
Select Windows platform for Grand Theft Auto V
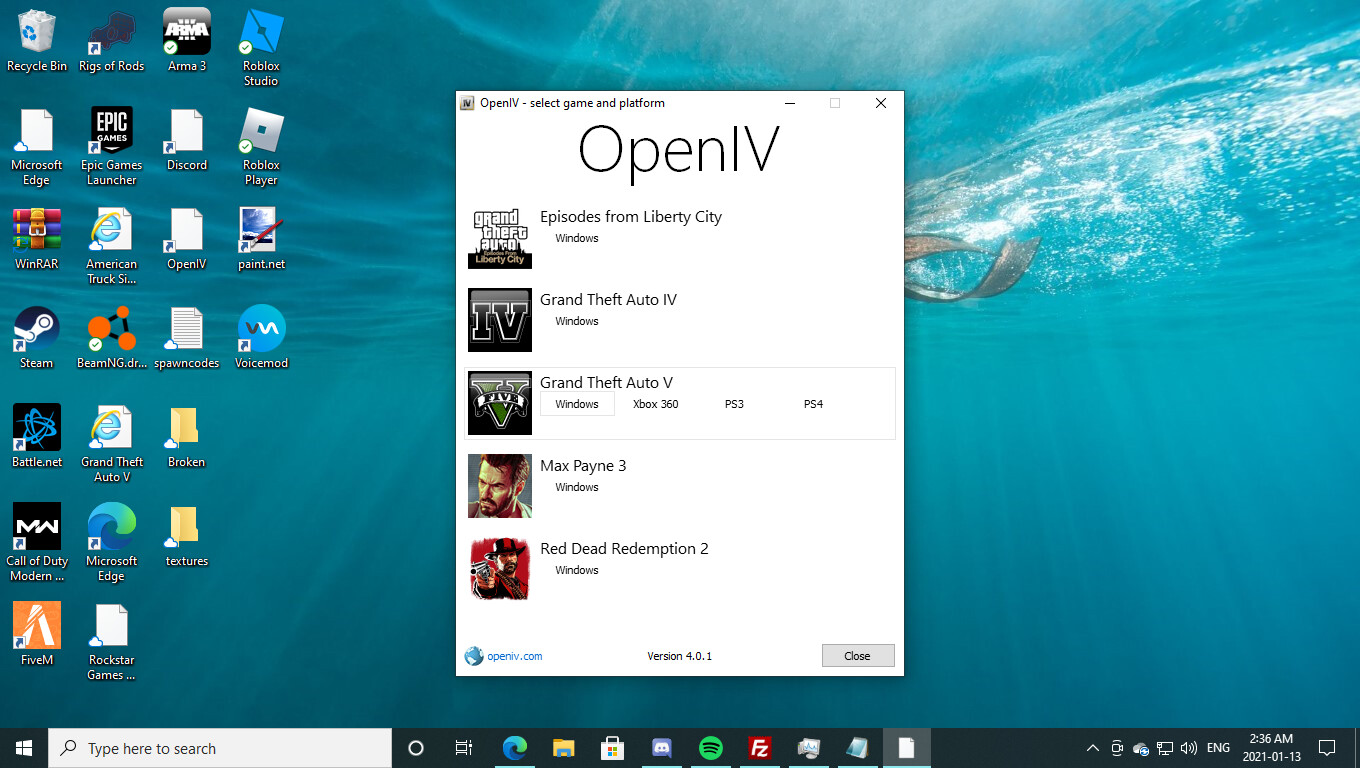(x=577, y=404)
